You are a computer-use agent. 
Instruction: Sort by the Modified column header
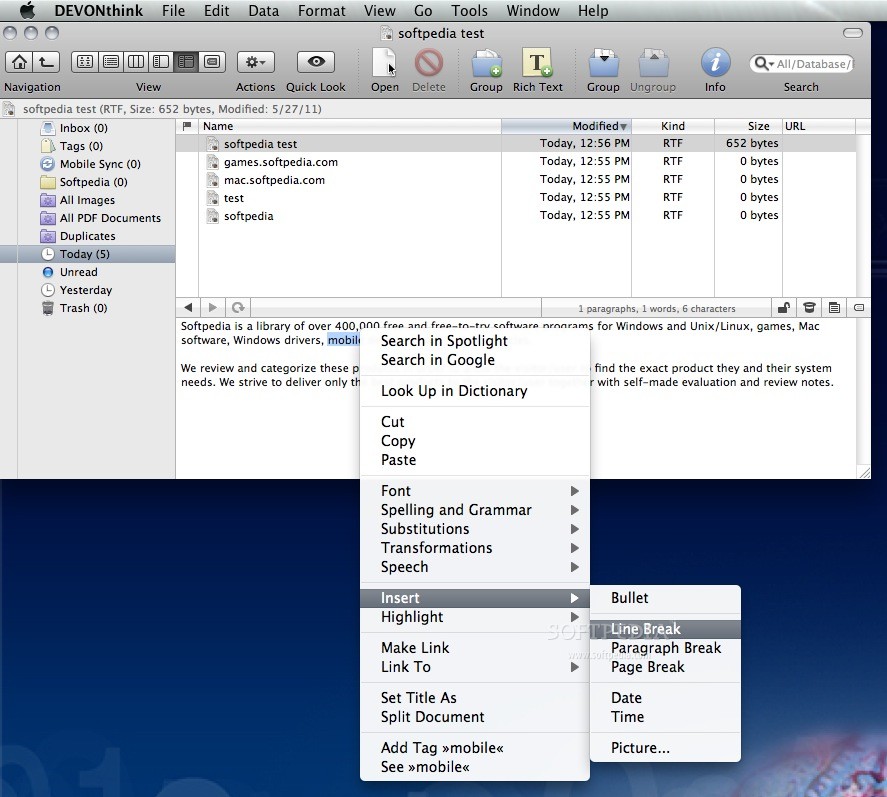[566, 126]
